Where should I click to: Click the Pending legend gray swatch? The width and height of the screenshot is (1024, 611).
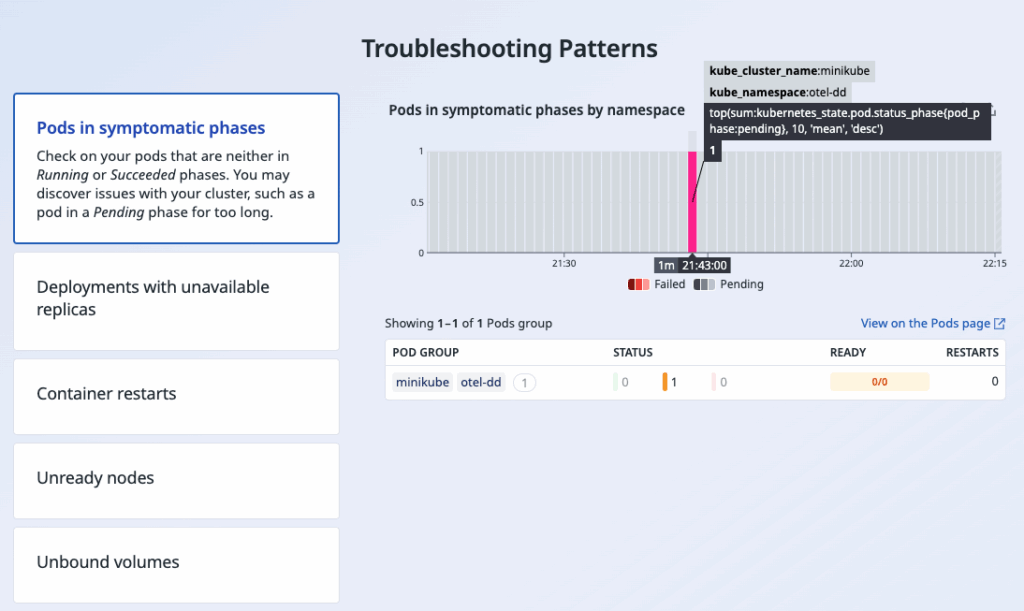click(x=704, y=285)
